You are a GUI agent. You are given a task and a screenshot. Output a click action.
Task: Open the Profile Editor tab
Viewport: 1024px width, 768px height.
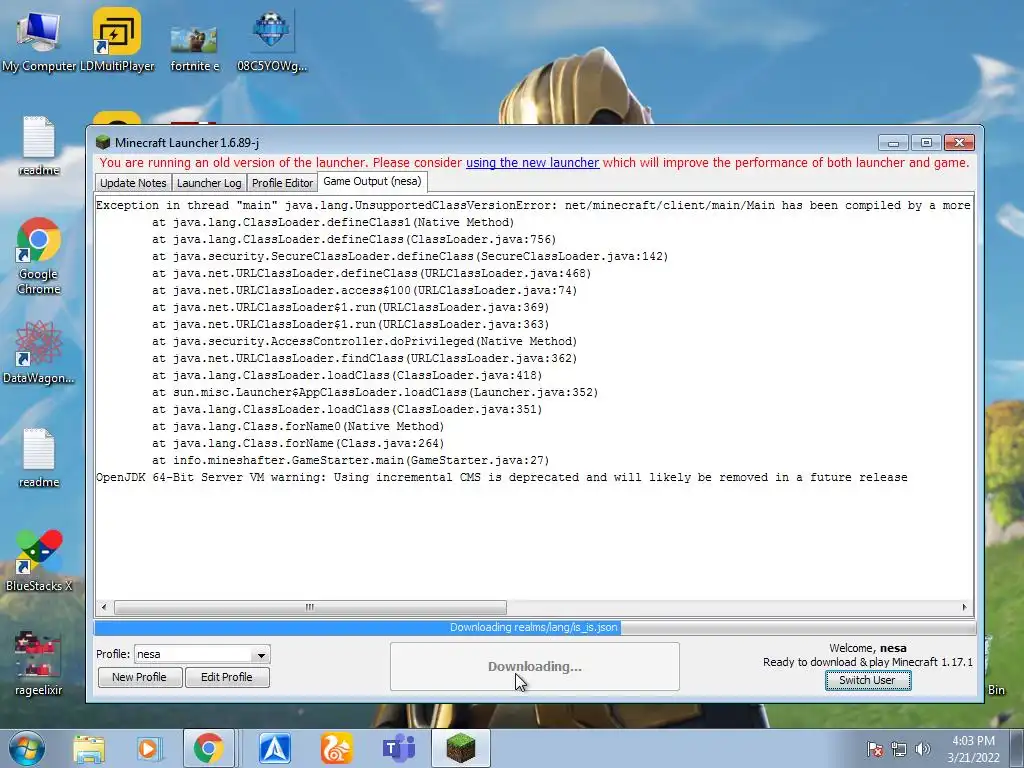point(282,183)
